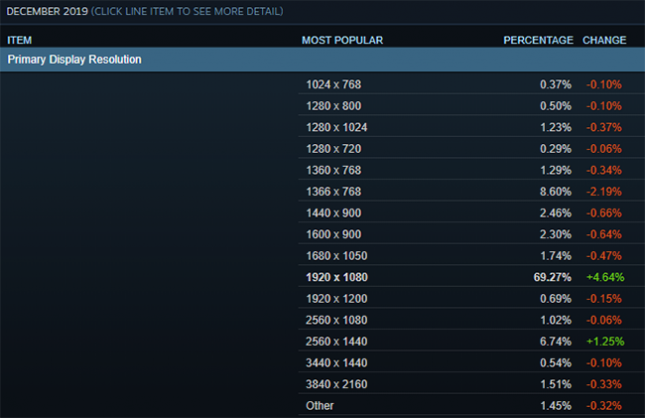The image size is (645, 418).
Task: Click the MOST POPULAR column header
Action: coord(342,40)
